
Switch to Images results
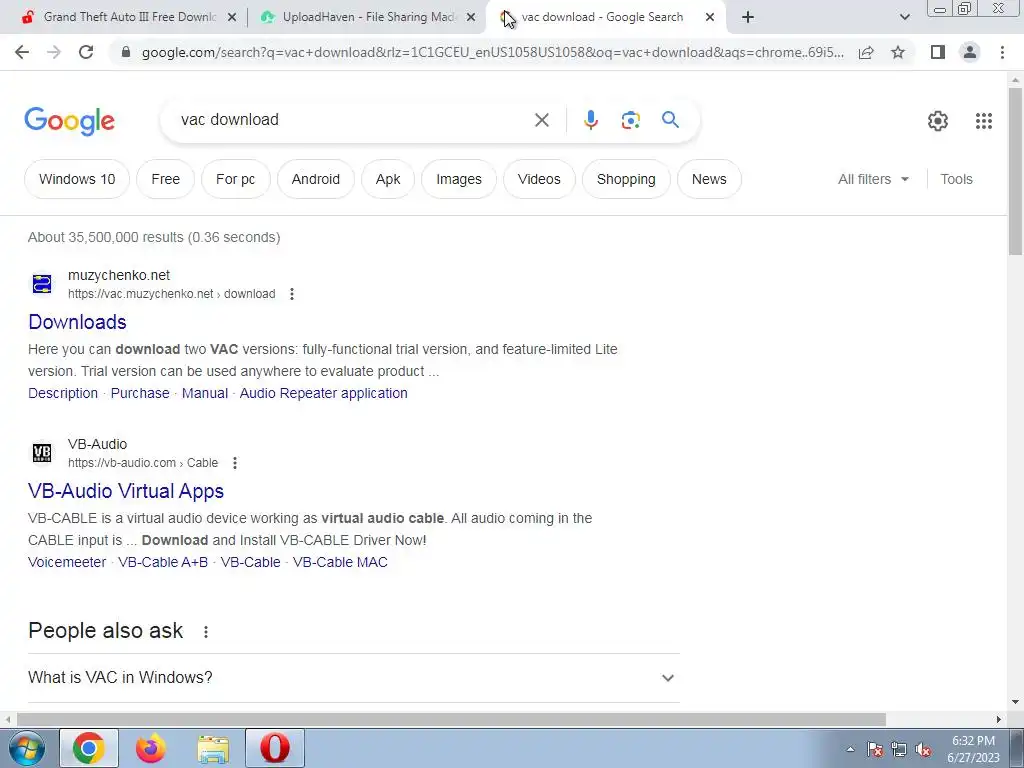tap(459, 179)
